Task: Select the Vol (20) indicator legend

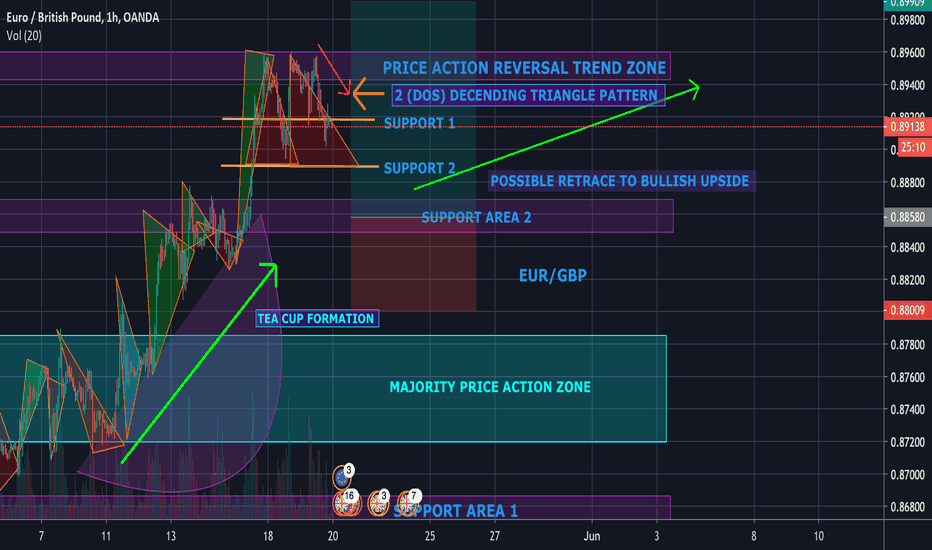Action: point(24,36)
